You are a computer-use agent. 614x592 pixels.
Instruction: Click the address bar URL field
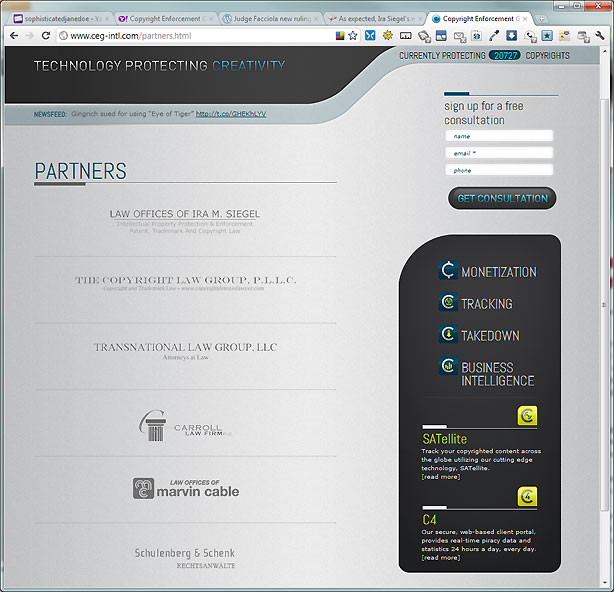[x=196, y=36]
